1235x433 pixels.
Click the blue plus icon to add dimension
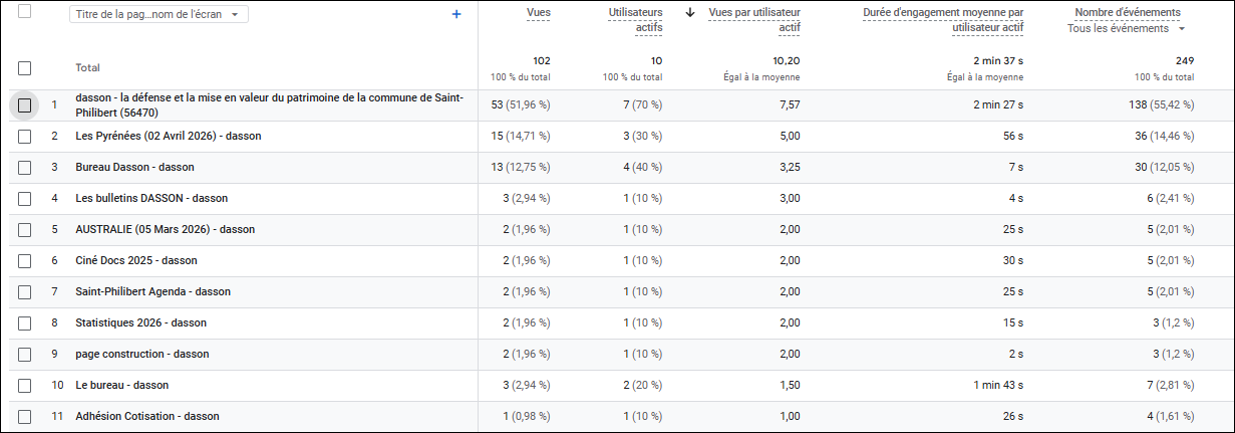(457, 14)
